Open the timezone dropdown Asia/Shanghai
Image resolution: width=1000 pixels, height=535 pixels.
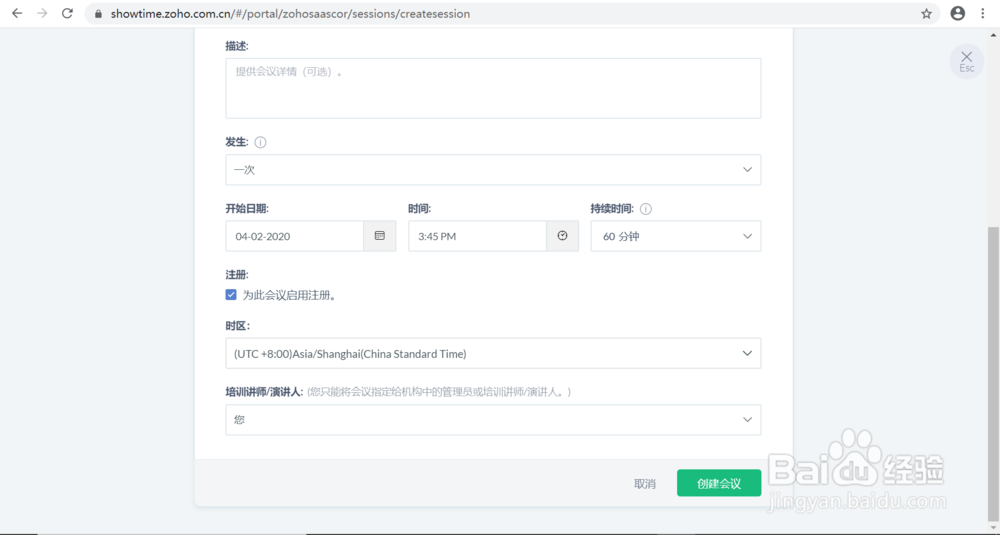(x=493, y=353)
